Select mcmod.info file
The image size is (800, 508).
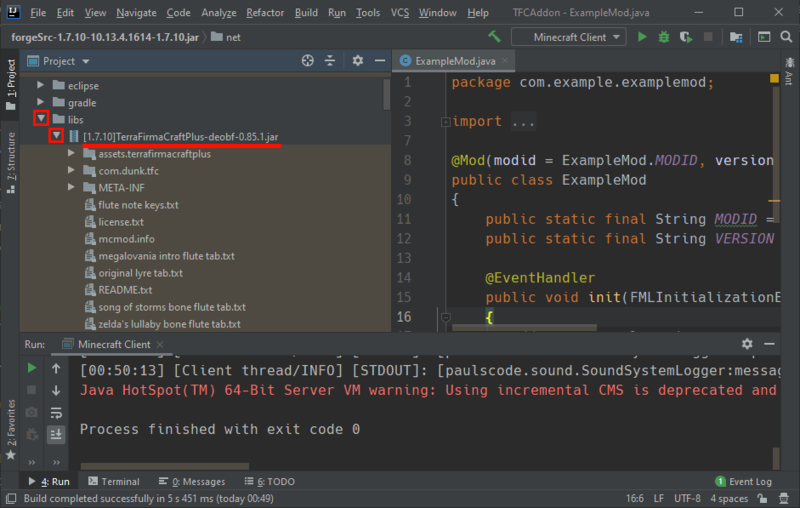126,239
